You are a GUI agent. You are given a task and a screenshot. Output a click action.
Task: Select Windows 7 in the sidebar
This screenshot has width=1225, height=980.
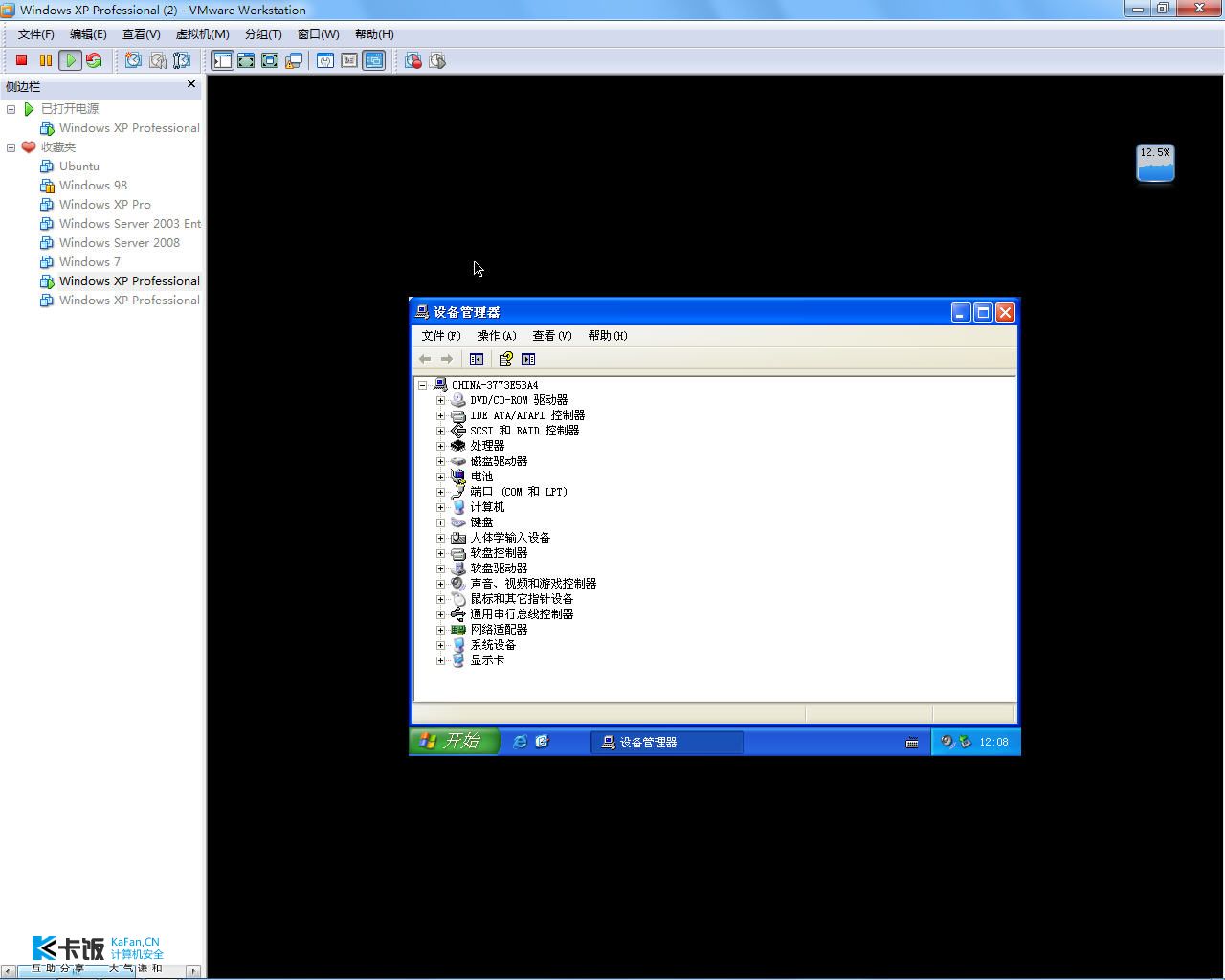(89, 262)
